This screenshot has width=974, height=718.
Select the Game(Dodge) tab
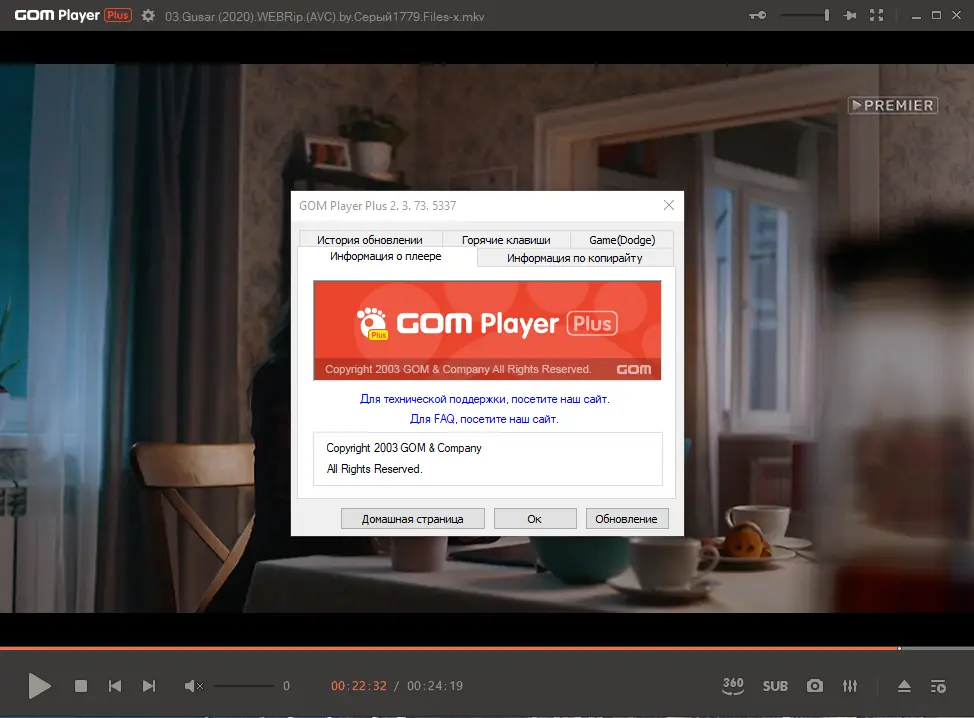coord(623,239)
